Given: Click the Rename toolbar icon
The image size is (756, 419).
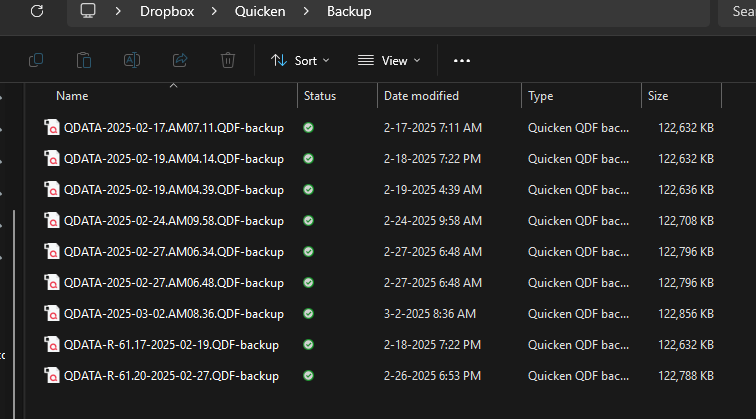Looking at the screenshot, I should tap(132, 60).
